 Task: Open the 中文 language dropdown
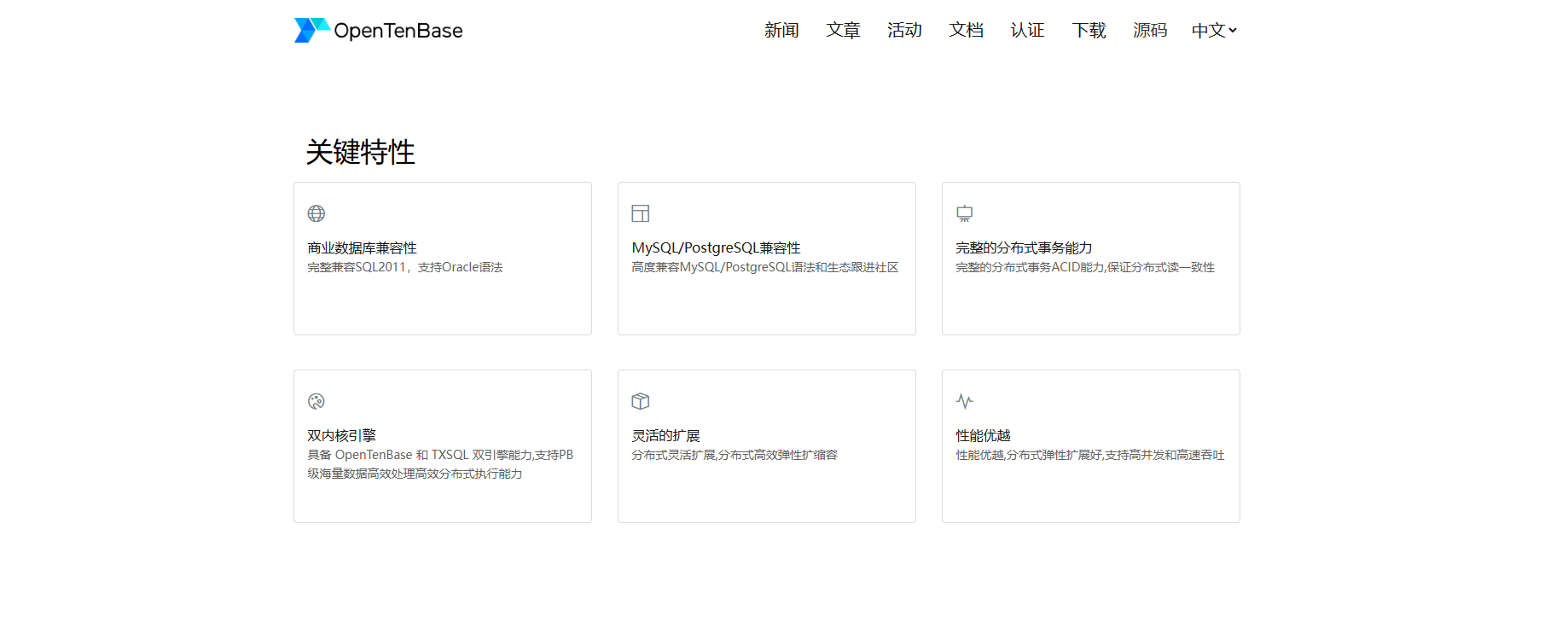[1214, 31]
